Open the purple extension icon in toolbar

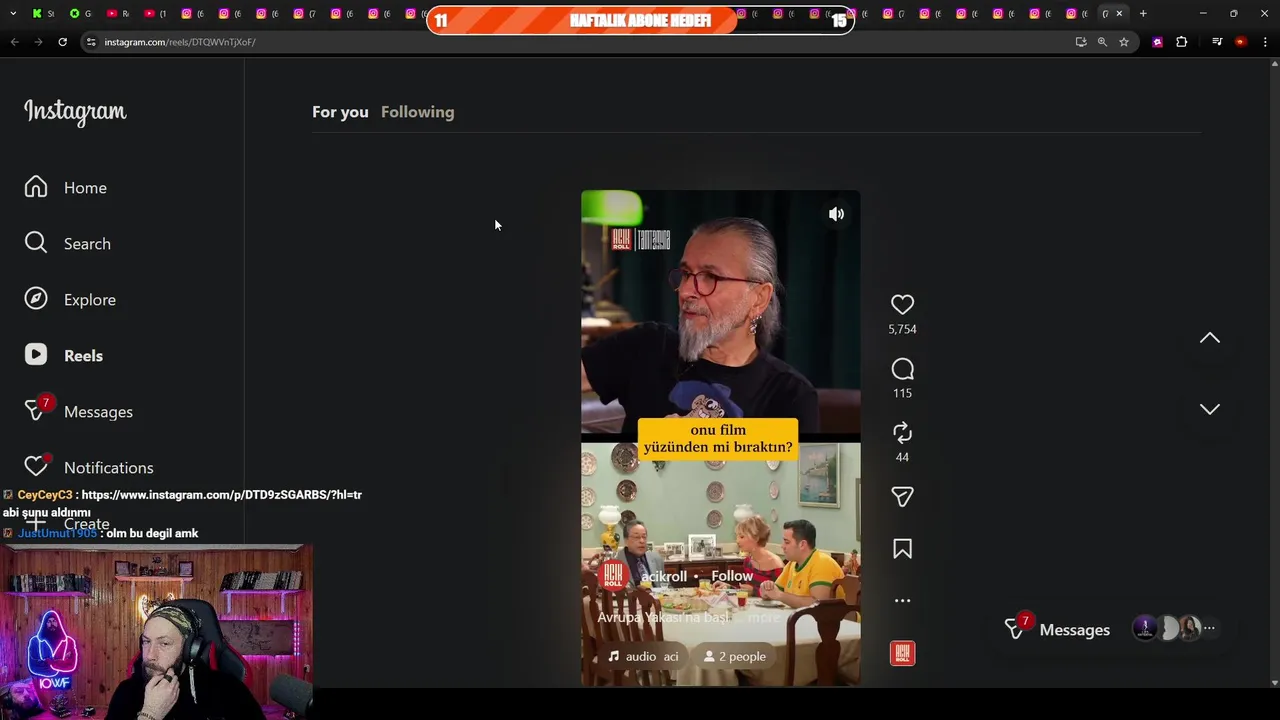point(1157,42)
